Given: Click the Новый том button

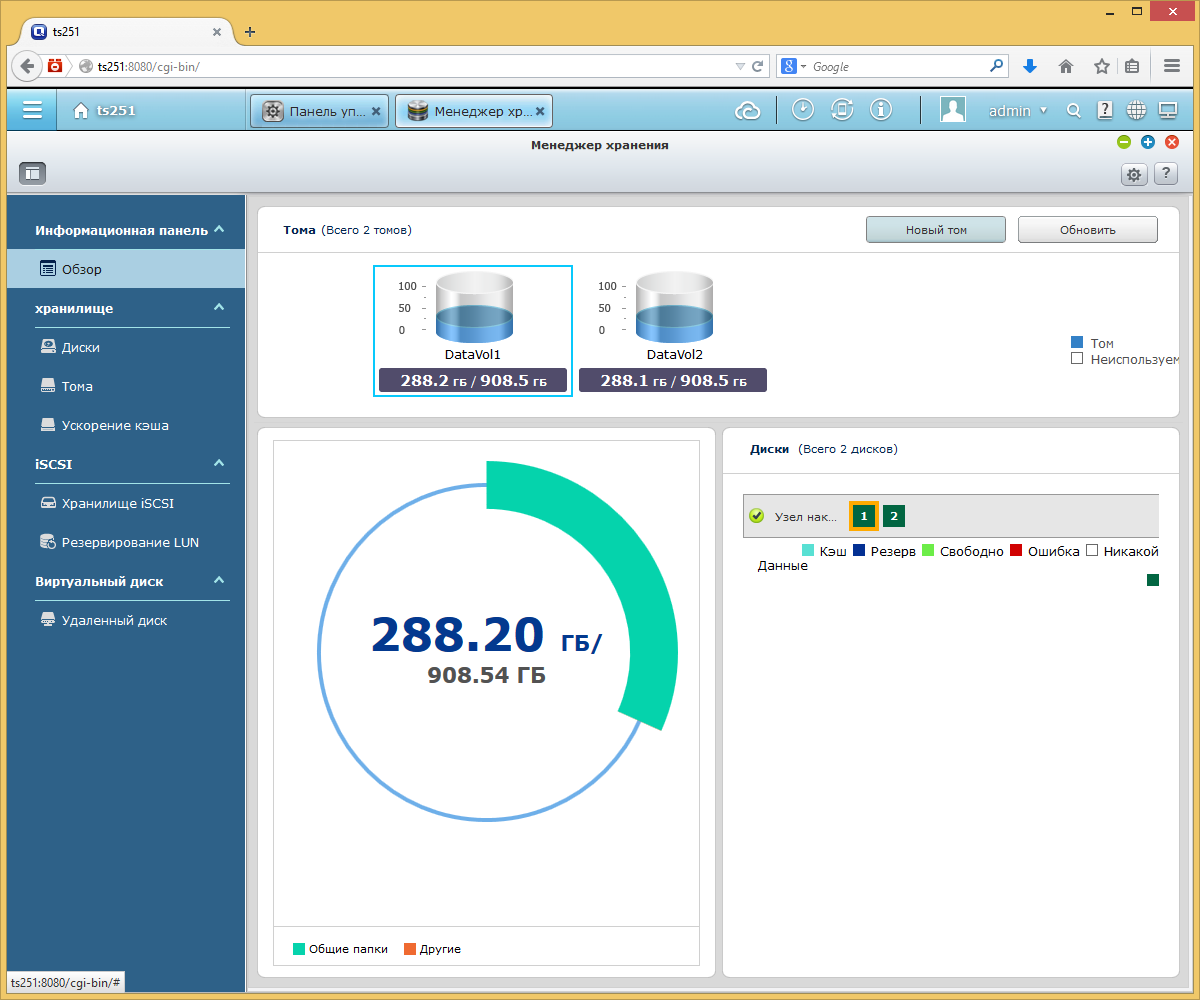Looking at the screenshot, I should [936, 229].
